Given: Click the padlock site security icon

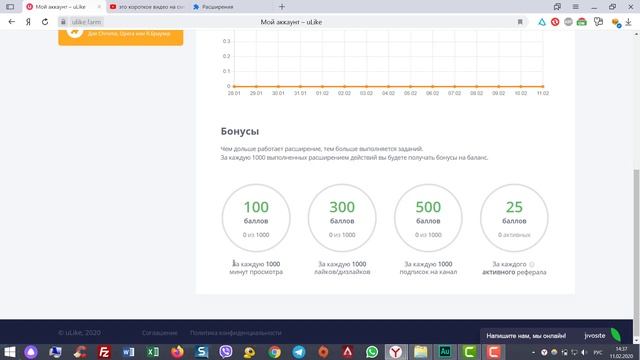Looking at the screenshot, I should pyautogui.click(x=63, y=22).
